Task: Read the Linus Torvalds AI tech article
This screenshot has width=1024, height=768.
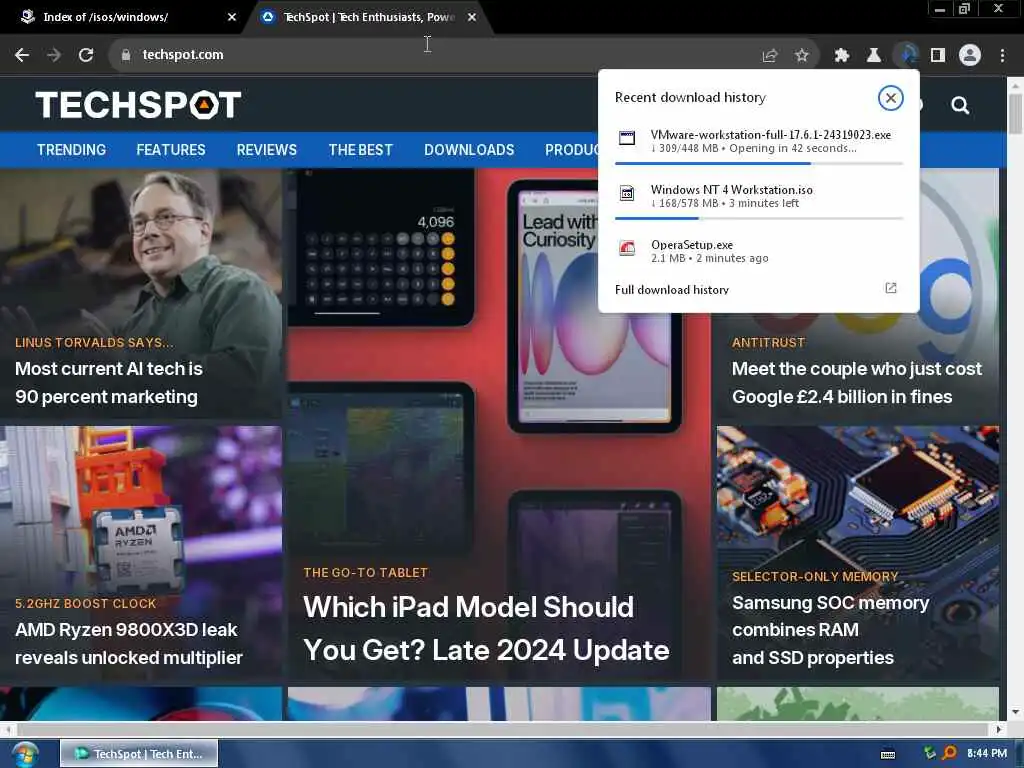Action: (x=108, y=383)
